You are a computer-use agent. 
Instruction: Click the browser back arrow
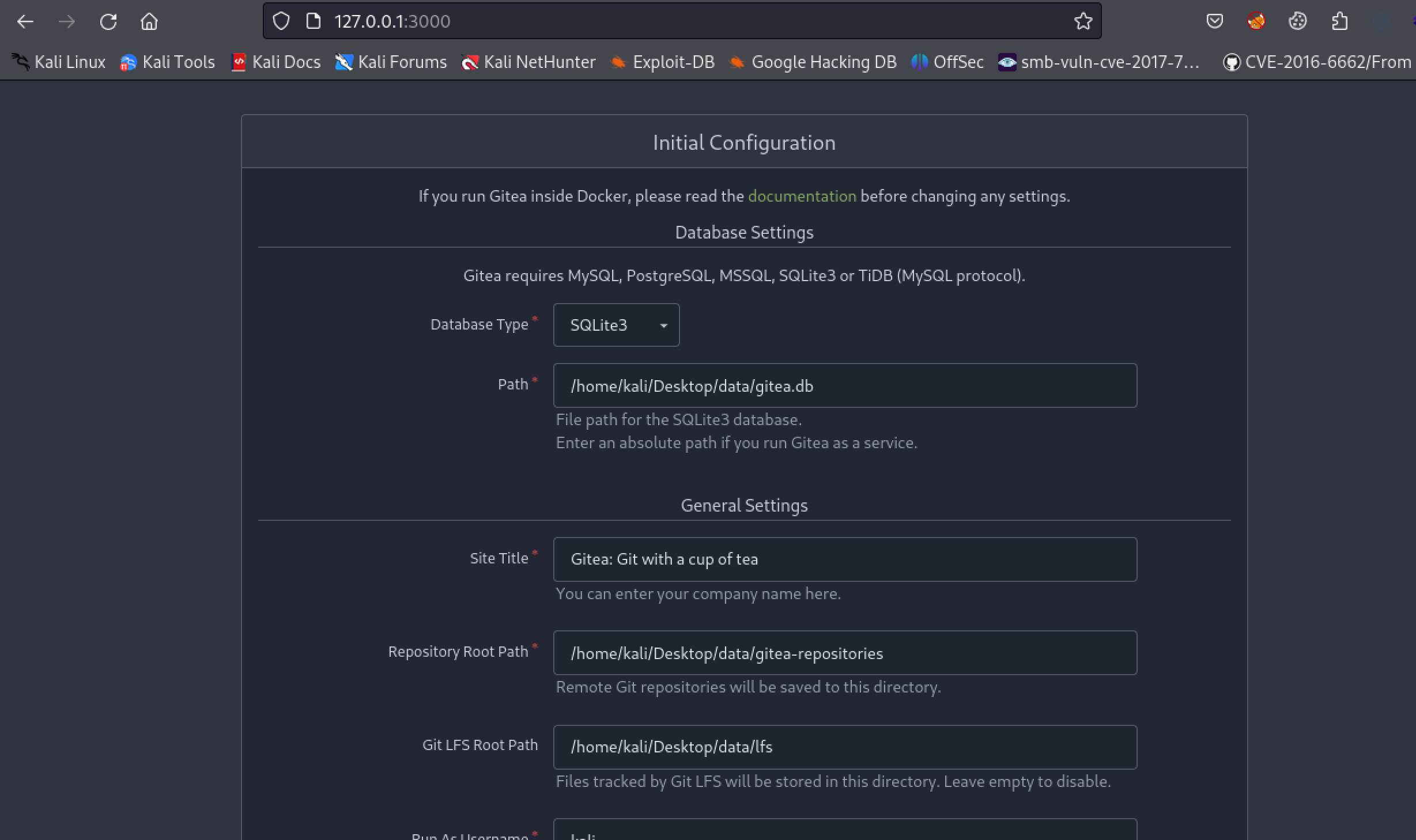(x=25, y=22)
